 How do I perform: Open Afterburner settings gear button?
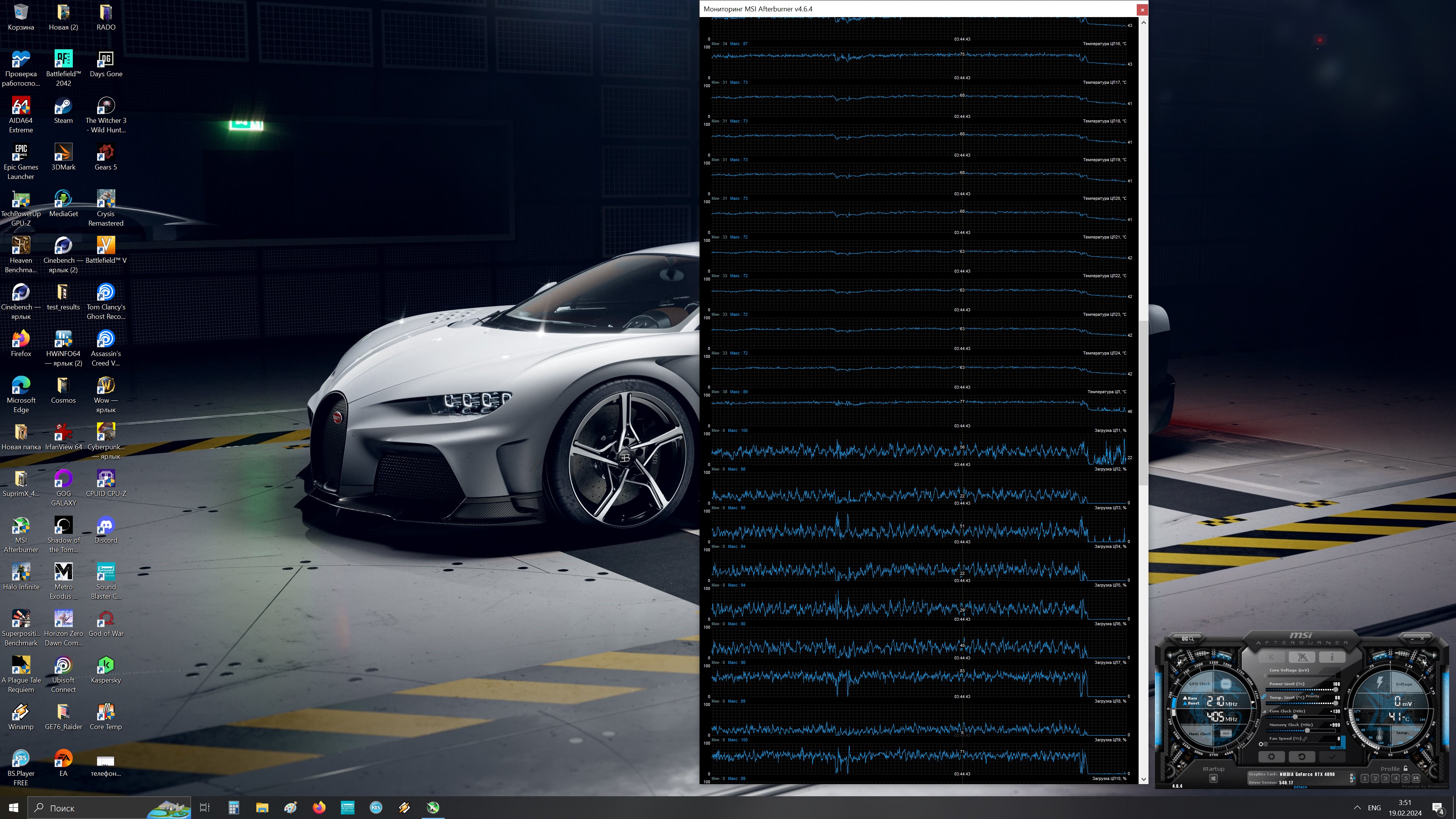pos(1272,757)
